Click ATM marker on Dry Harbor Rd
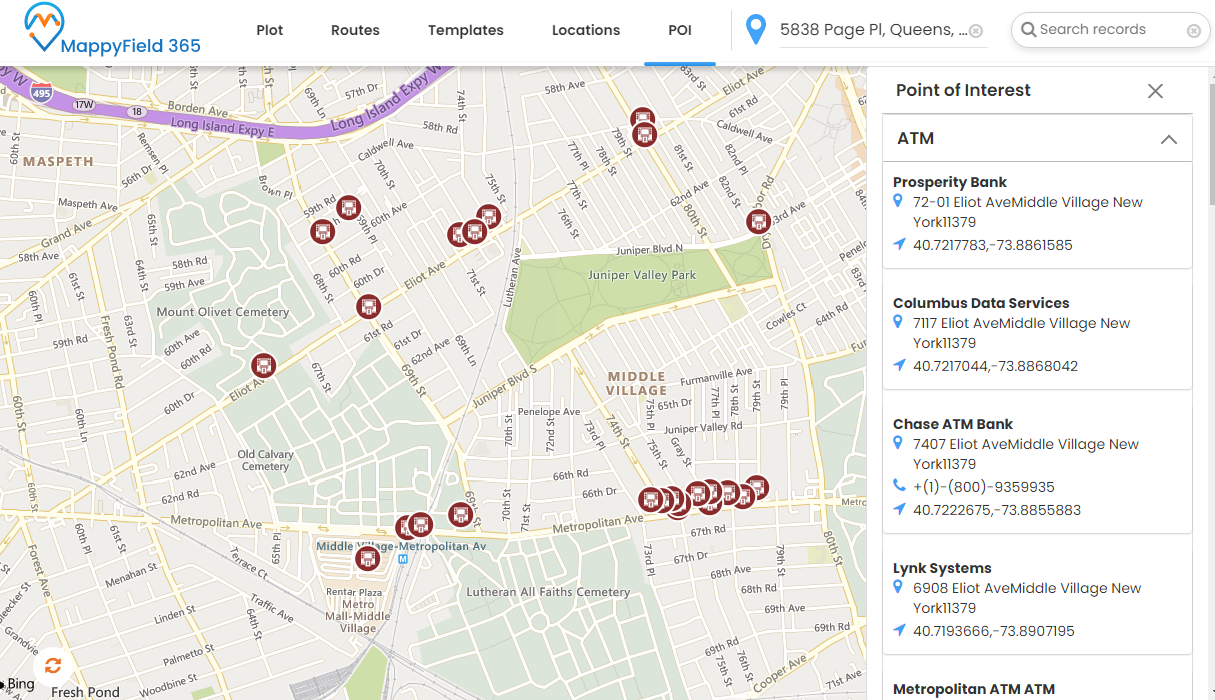The width and height of the screenshot is (1215, 700). 759,222
